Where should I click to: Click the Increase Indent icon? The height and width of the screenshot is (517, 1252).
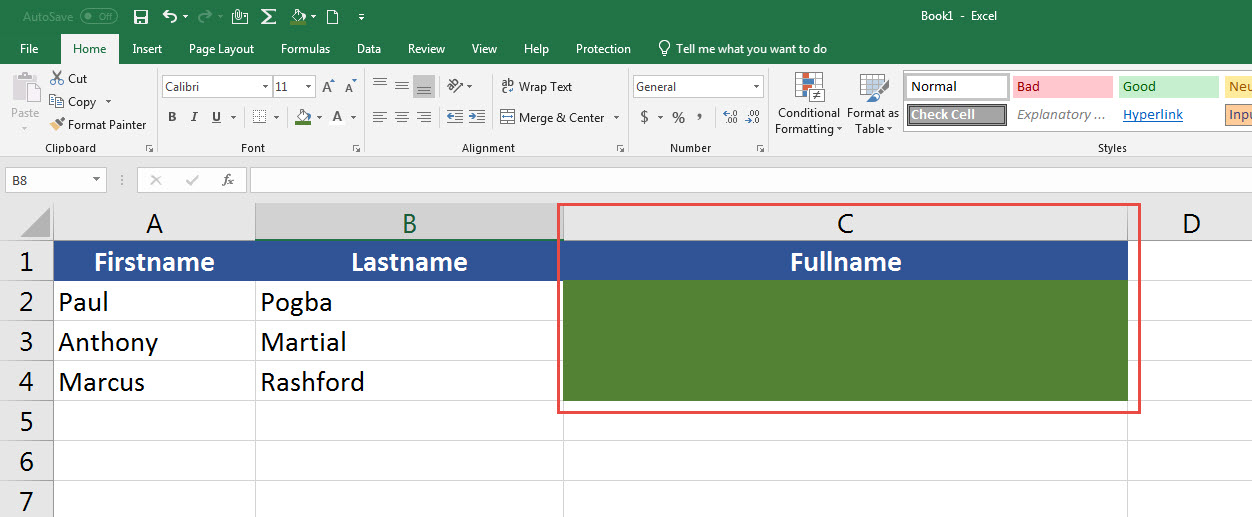478,118
